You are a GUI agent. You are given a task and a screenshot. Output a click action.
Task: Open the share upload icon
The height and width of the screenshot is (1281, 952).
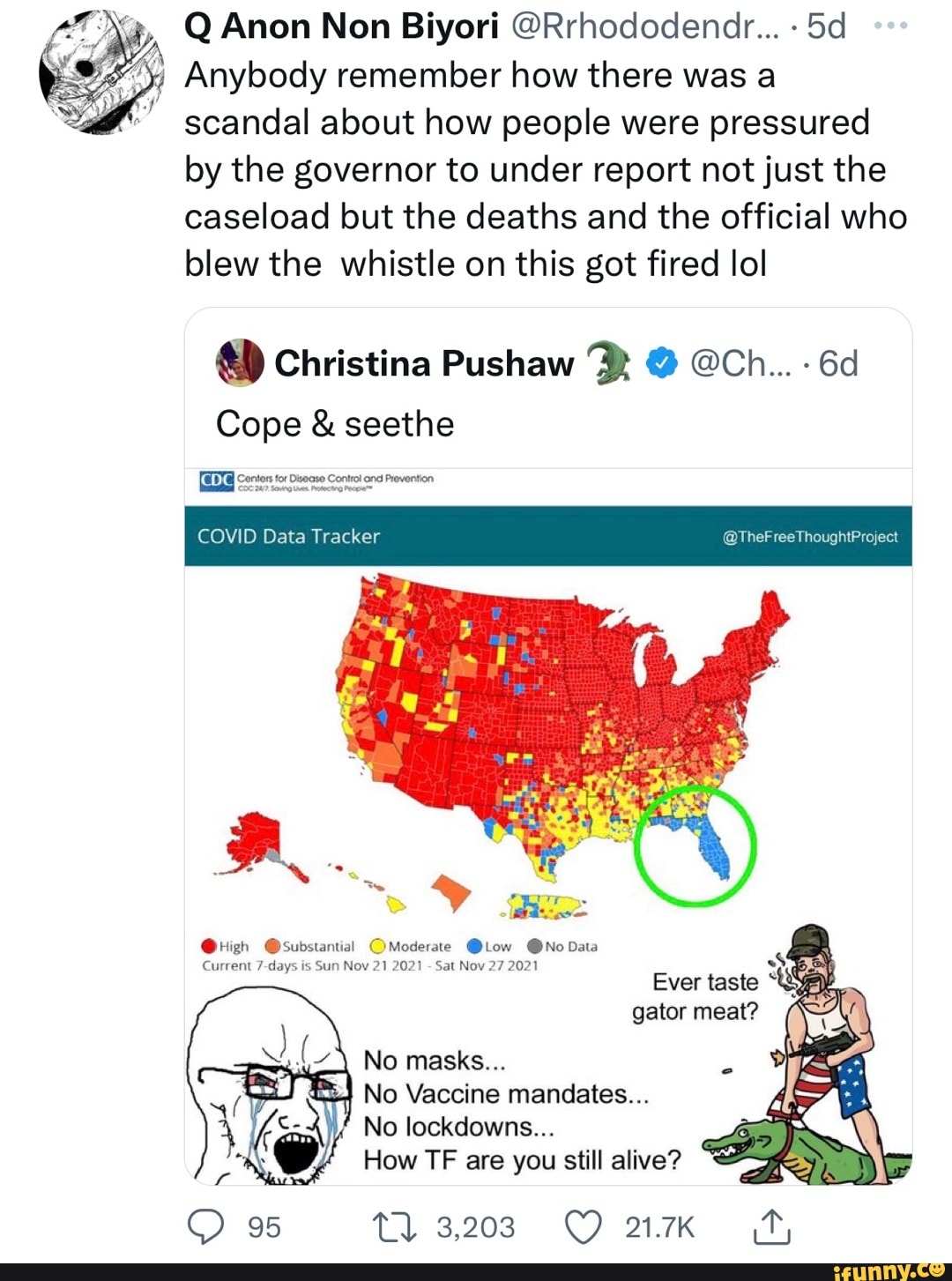tap(771, 1226)
